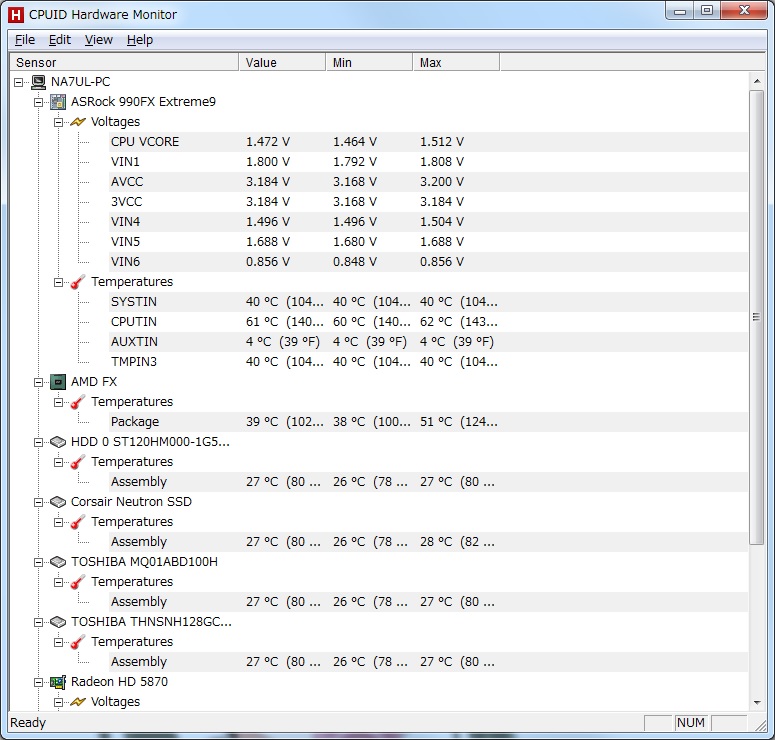Click thermometer icon under TOSHIBA THNSNH128GC
The width and height of the screenshot is (775, 740).
click(78, 642)
